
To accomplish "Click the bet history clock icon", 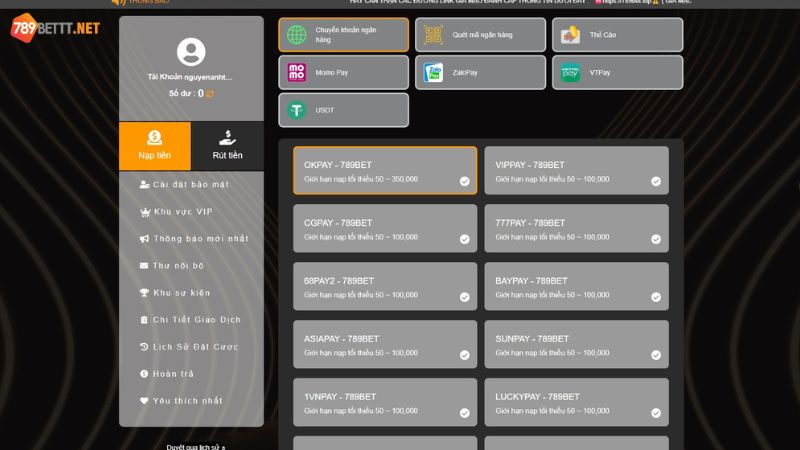I will [x=144, y=347].
